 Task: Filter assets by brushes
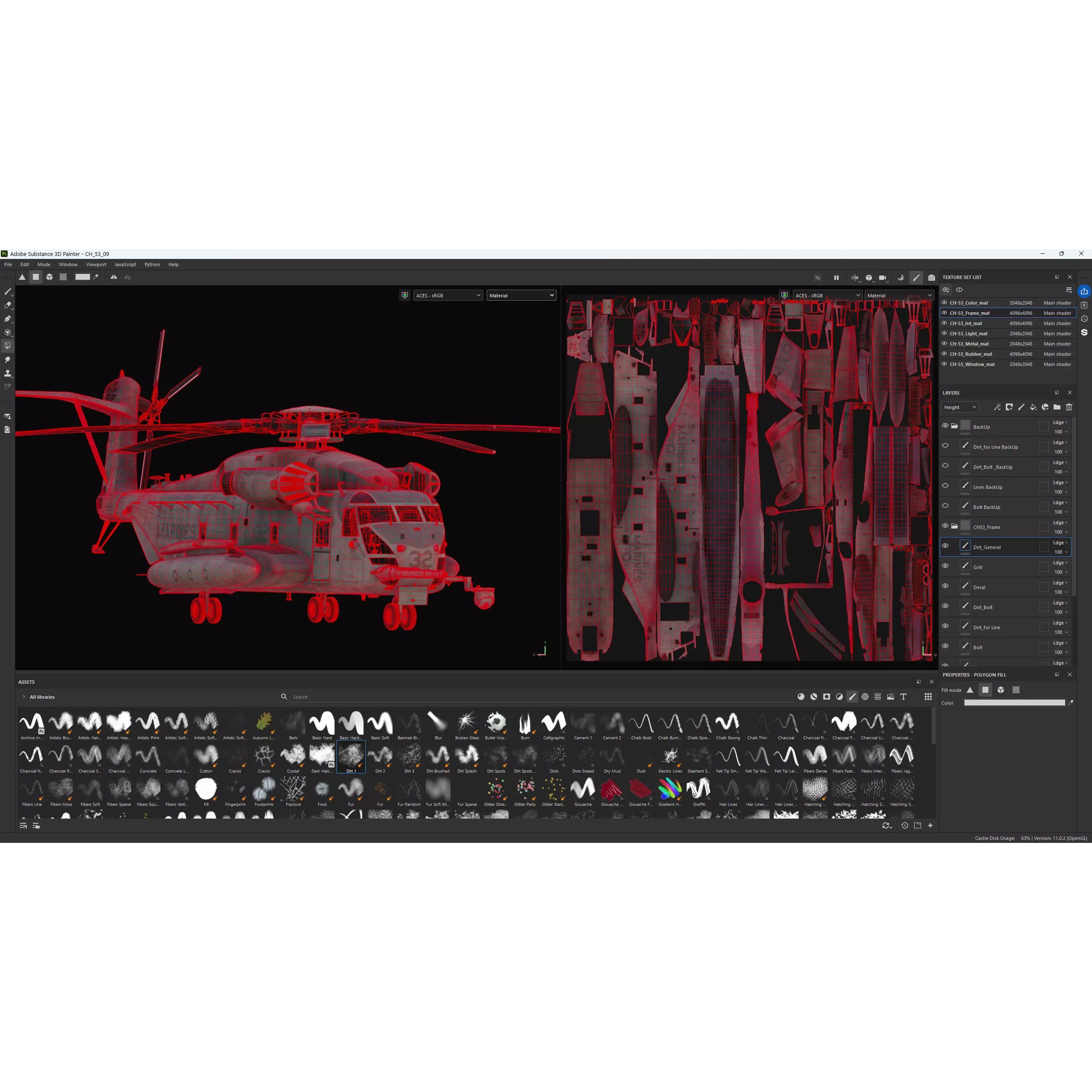pos(852,697)
